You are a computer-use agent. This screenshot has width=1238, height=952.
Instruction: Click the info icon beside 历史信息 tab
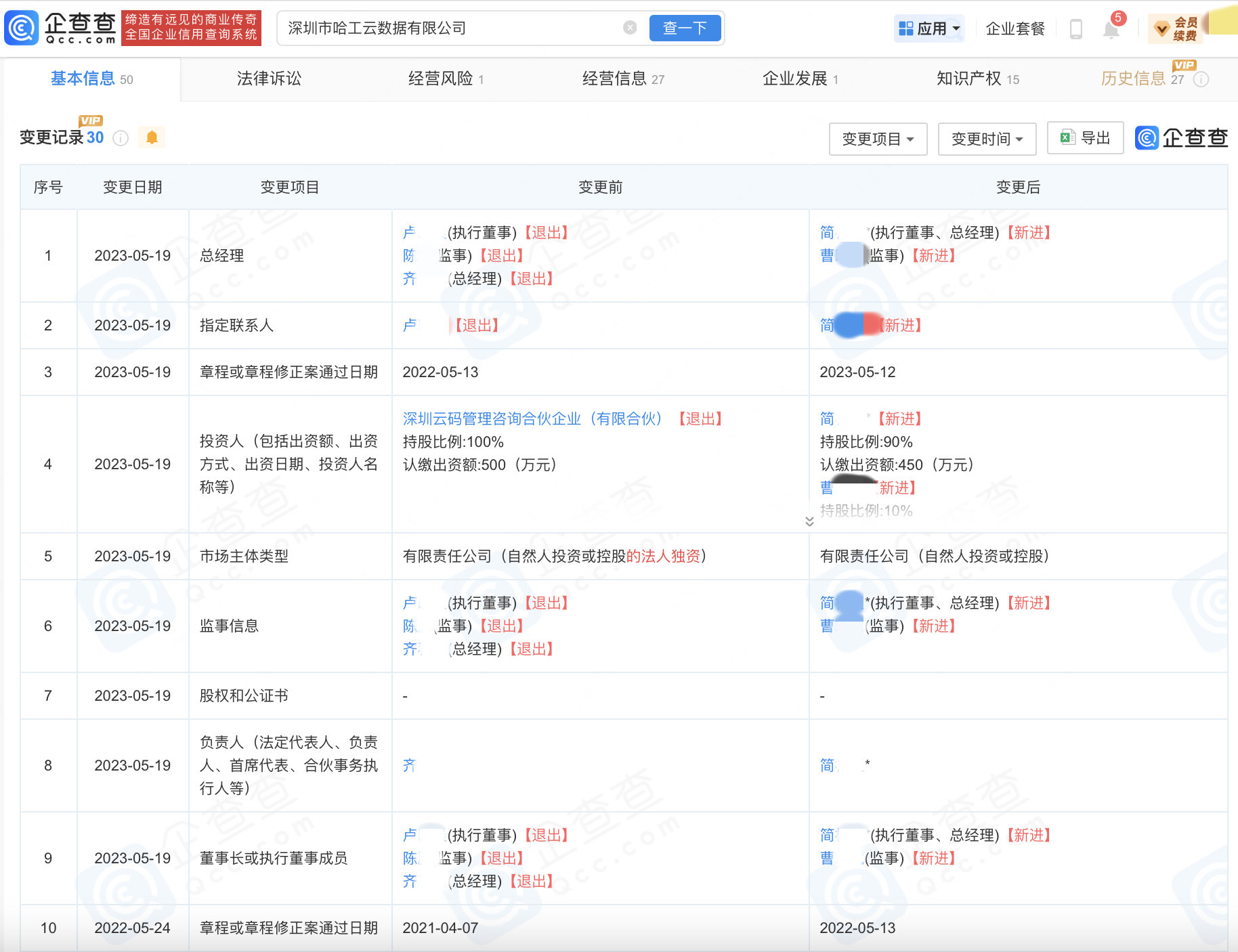point(1201,79)
